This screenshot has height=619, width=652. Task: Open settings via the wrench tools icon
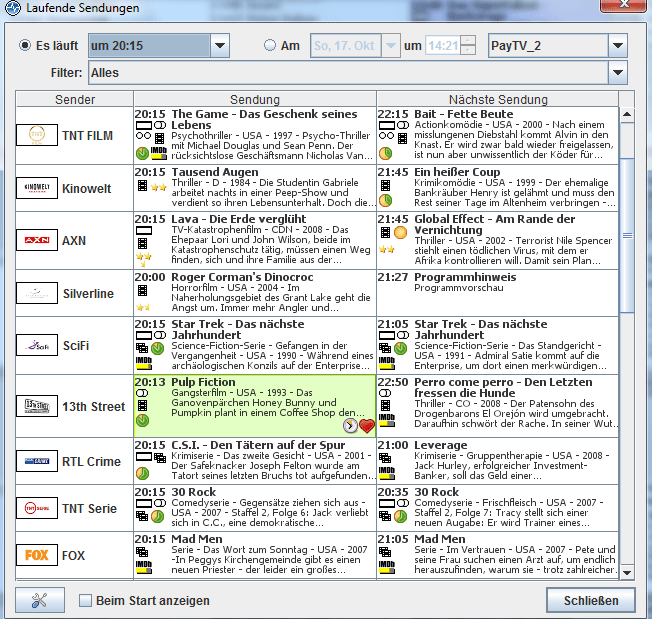pos(40,601)
